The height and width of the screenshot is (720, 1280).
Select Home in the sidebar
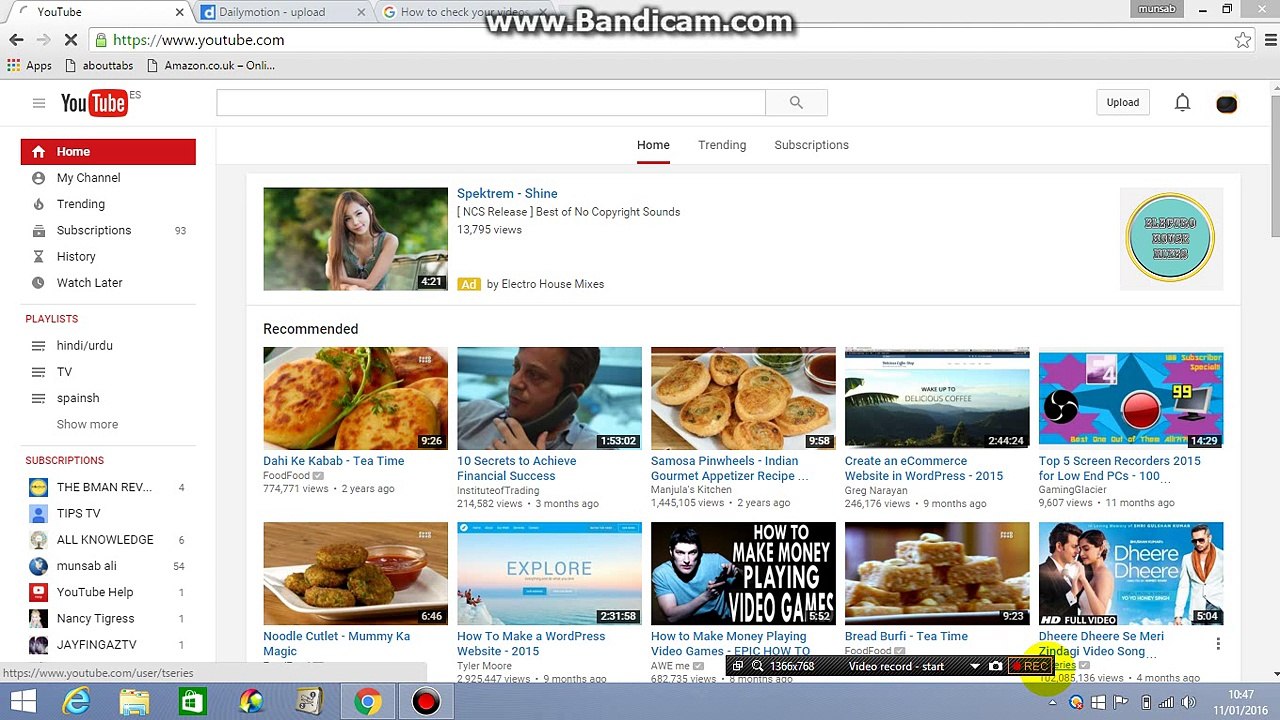tap(108, 152)
